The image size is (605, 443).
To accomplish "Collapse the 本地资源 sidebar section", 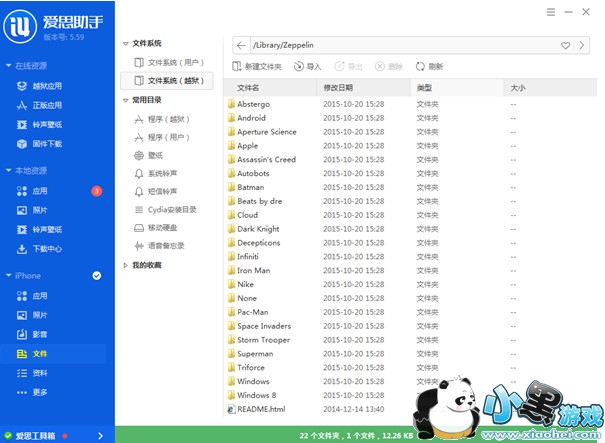I will [x=8, y=171].
